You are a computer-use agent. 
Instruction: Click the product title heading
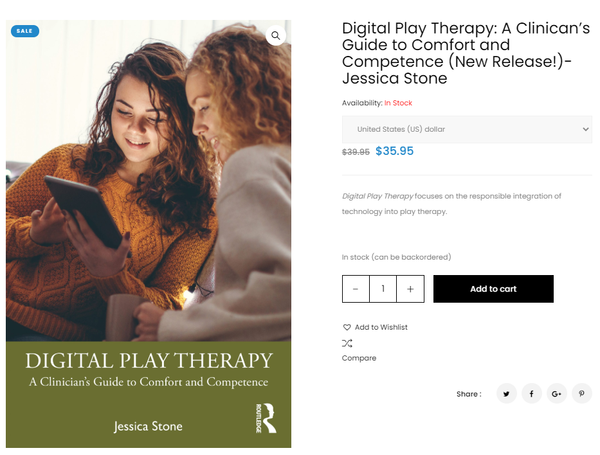[x=466, y=53]
